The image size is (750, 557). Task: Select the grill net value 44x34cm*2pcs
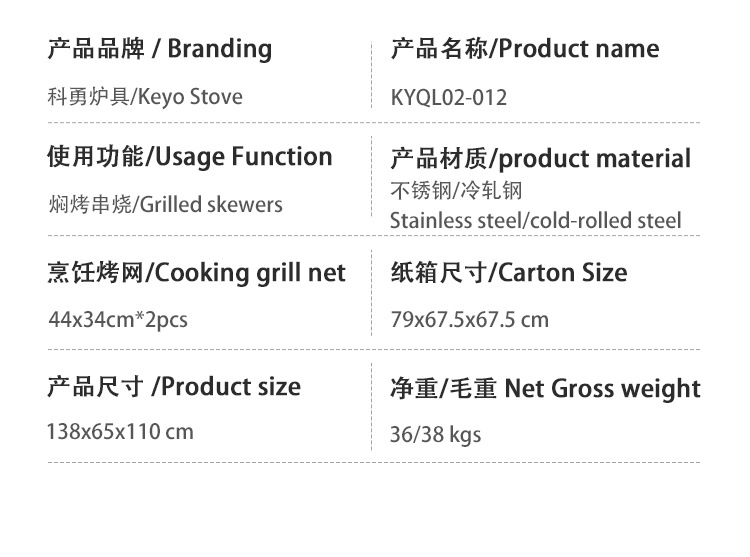click(x=118, y=321)
